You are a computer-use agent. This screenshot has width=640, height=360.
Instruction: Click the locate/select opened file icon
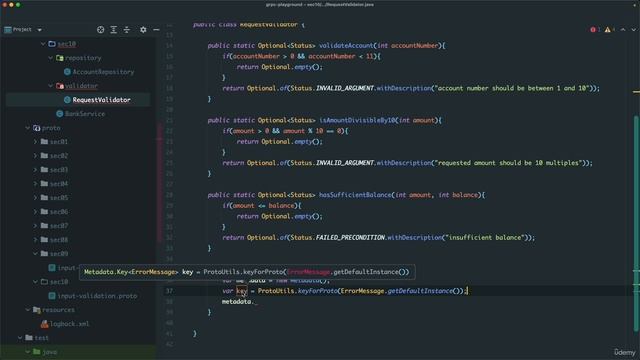click(100, 29)
